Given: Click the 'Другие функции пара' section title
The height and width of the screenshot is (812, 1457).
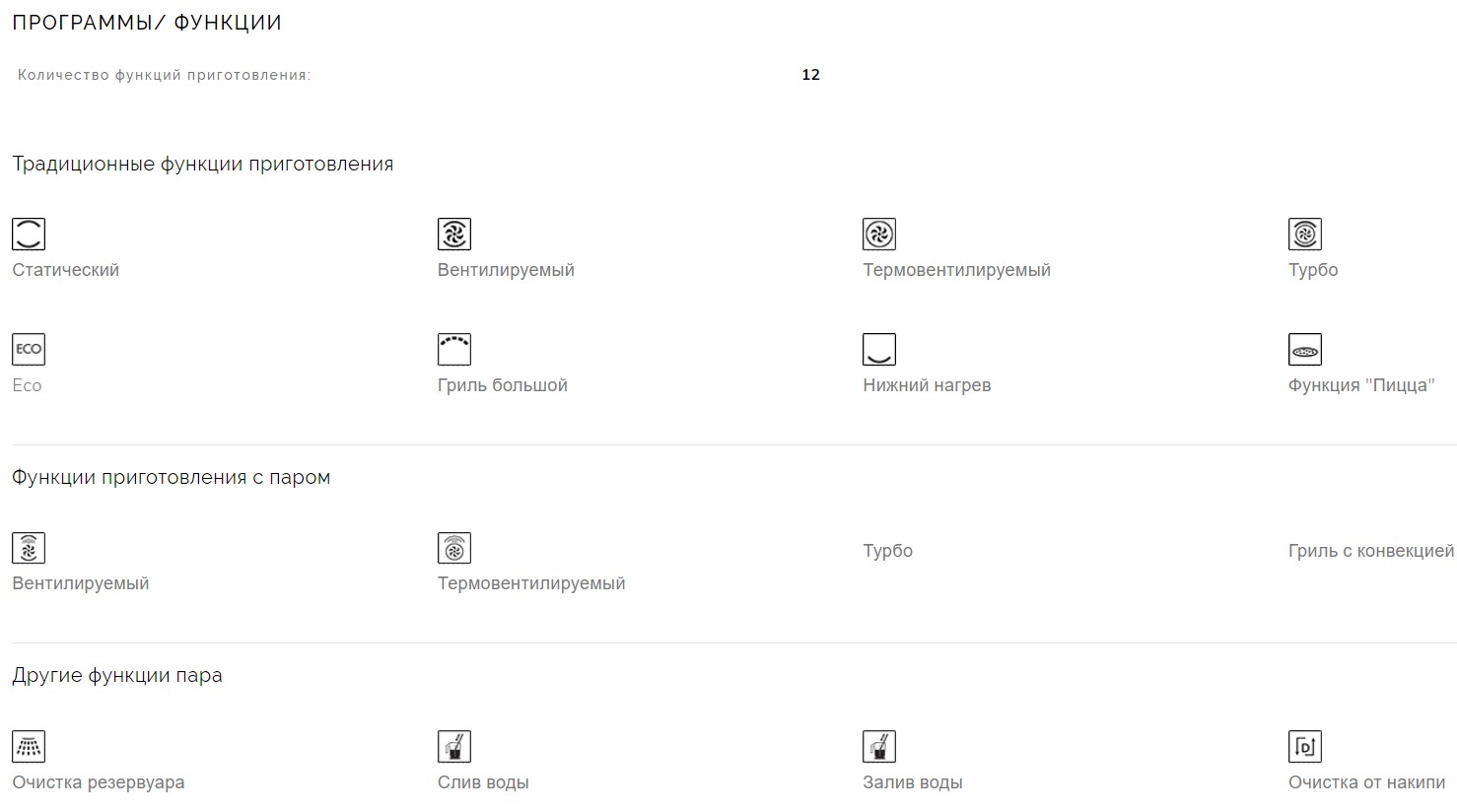Looking at the screenshot, I should pyautogui.click(x=117, y=676).
